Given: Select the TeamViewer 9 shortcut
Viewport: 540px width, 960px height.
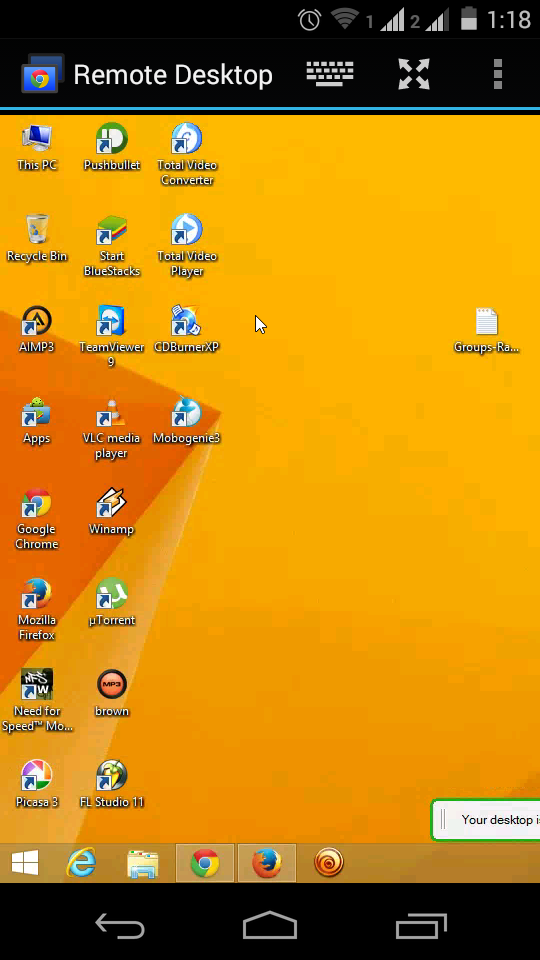Looking at the screenshot, I should pos(111,336).
